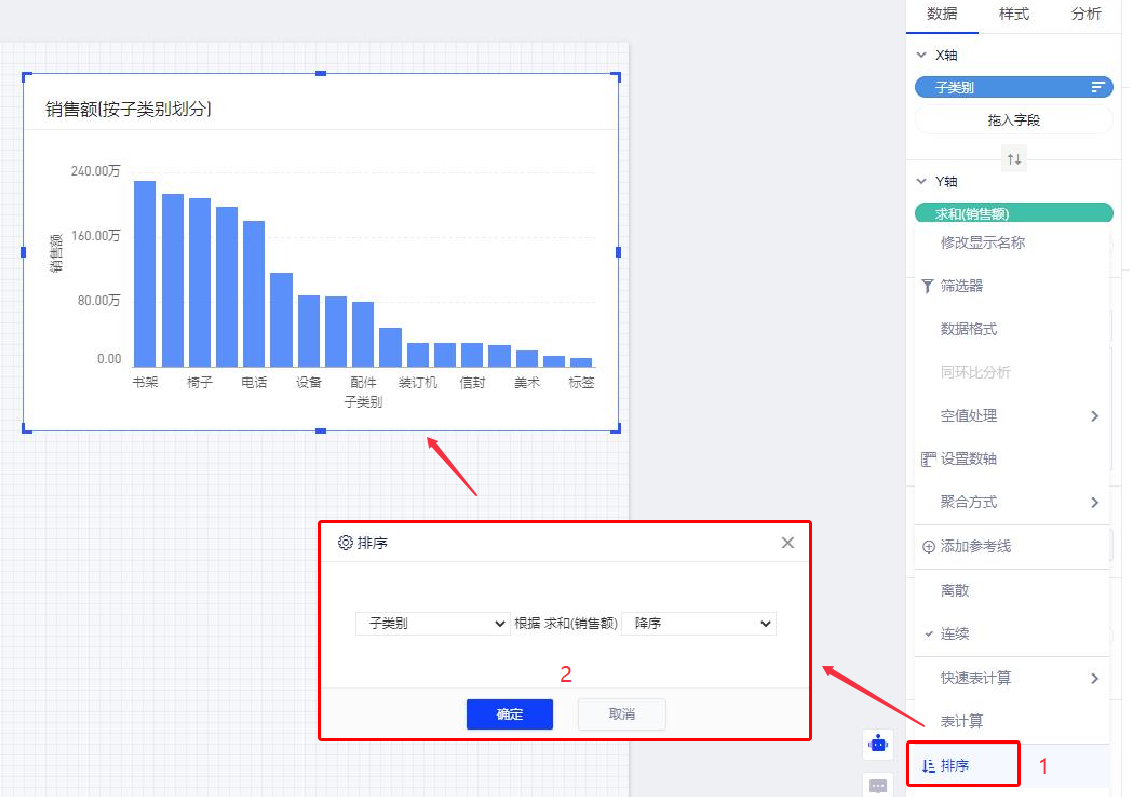Click the sort icon on the 子类别 pill
This screenshot has height=797, width=1130.
click(1097, 88)
